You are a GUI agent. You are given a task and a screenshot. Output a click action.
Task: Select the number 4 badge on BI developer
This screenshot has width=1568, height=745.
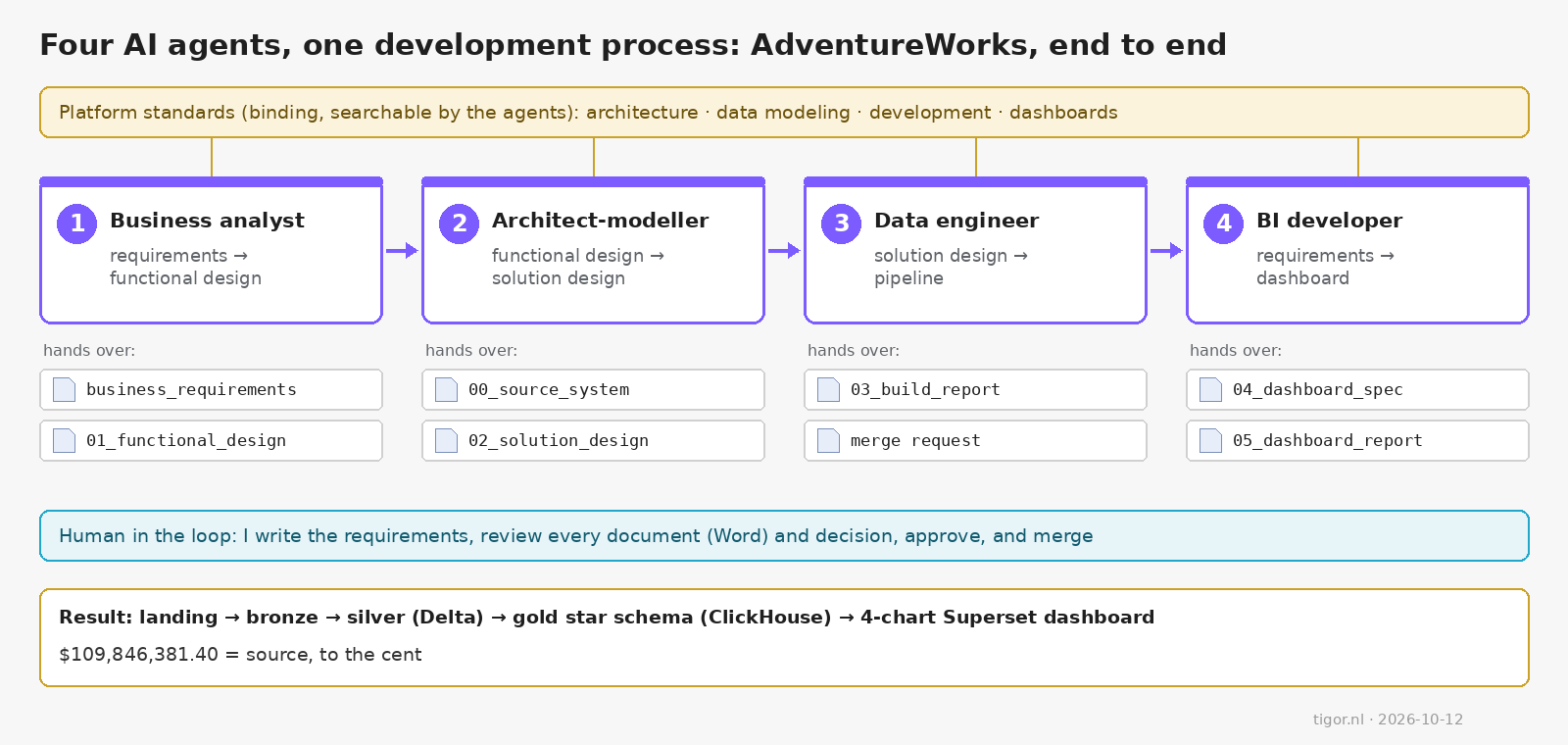tap(1224, 223)
